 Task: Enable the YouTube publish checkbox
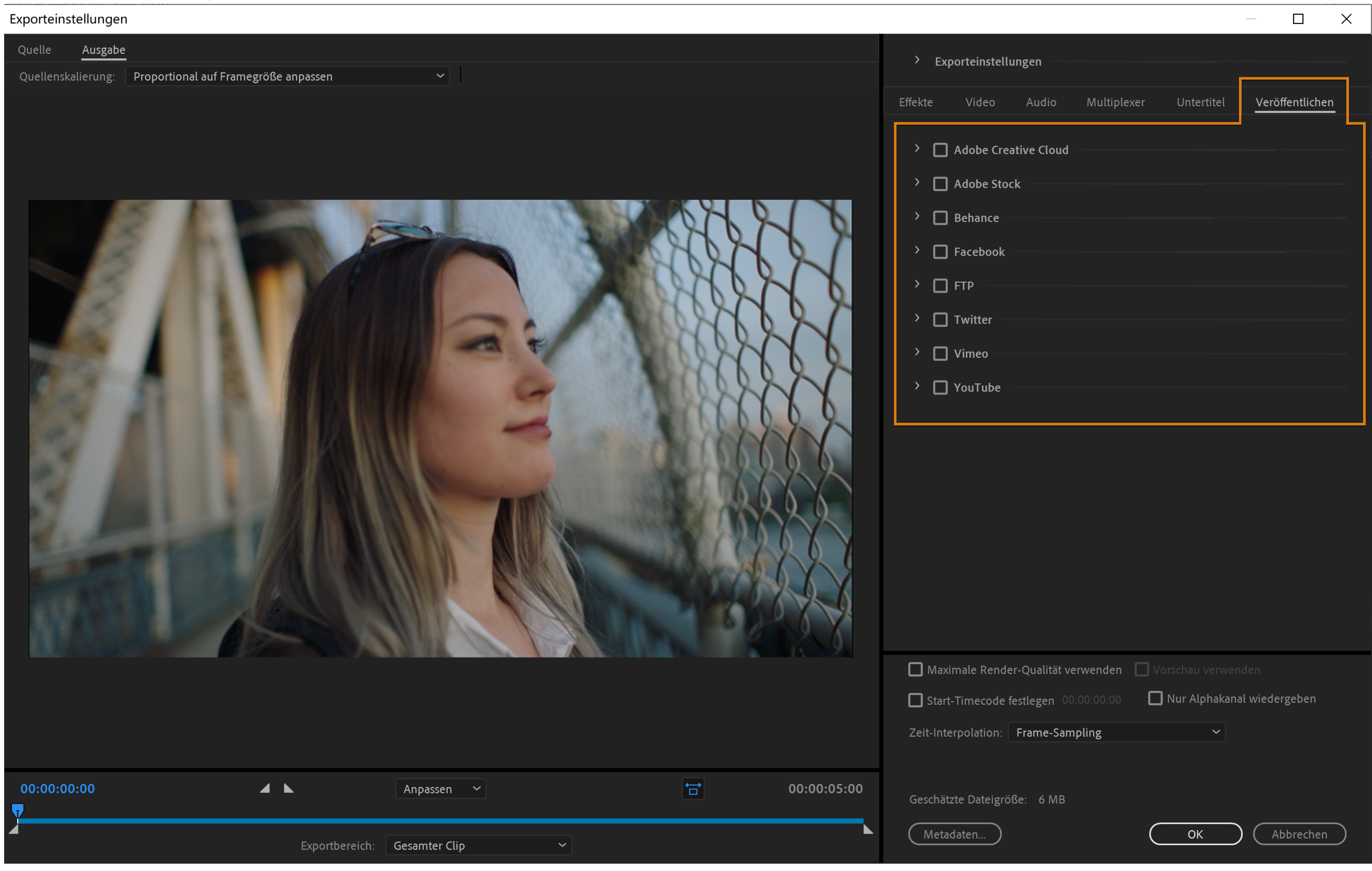(940, 388)
